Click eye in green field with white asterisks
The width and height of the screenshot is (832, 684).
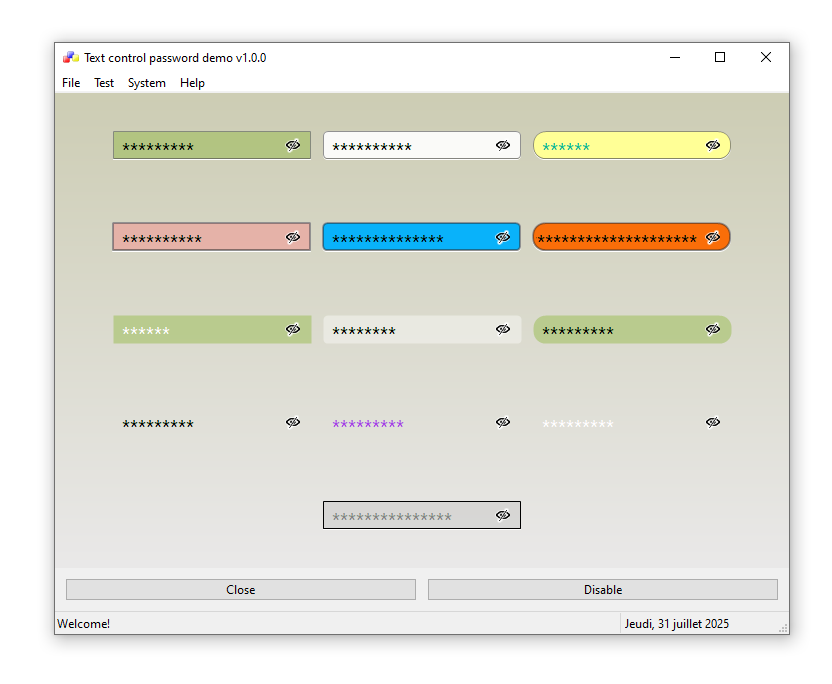click(293, 329)
